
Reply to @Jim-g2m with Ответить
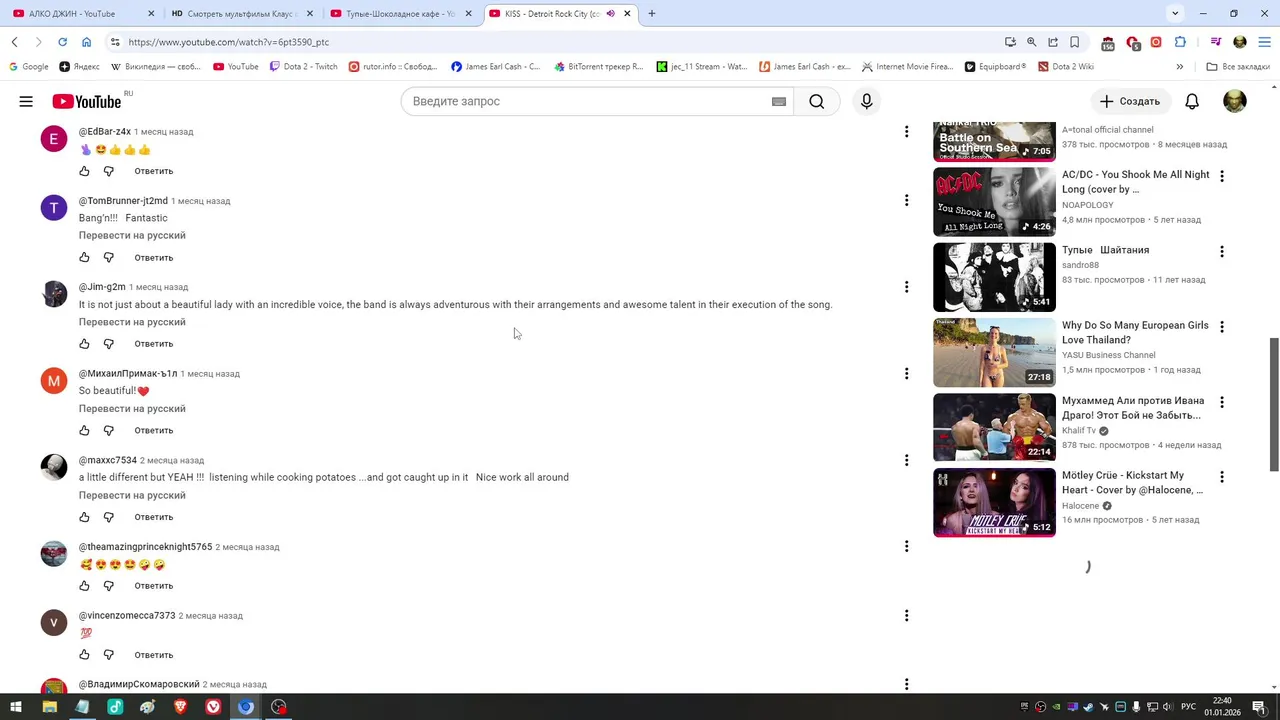(x=154, y=344)
